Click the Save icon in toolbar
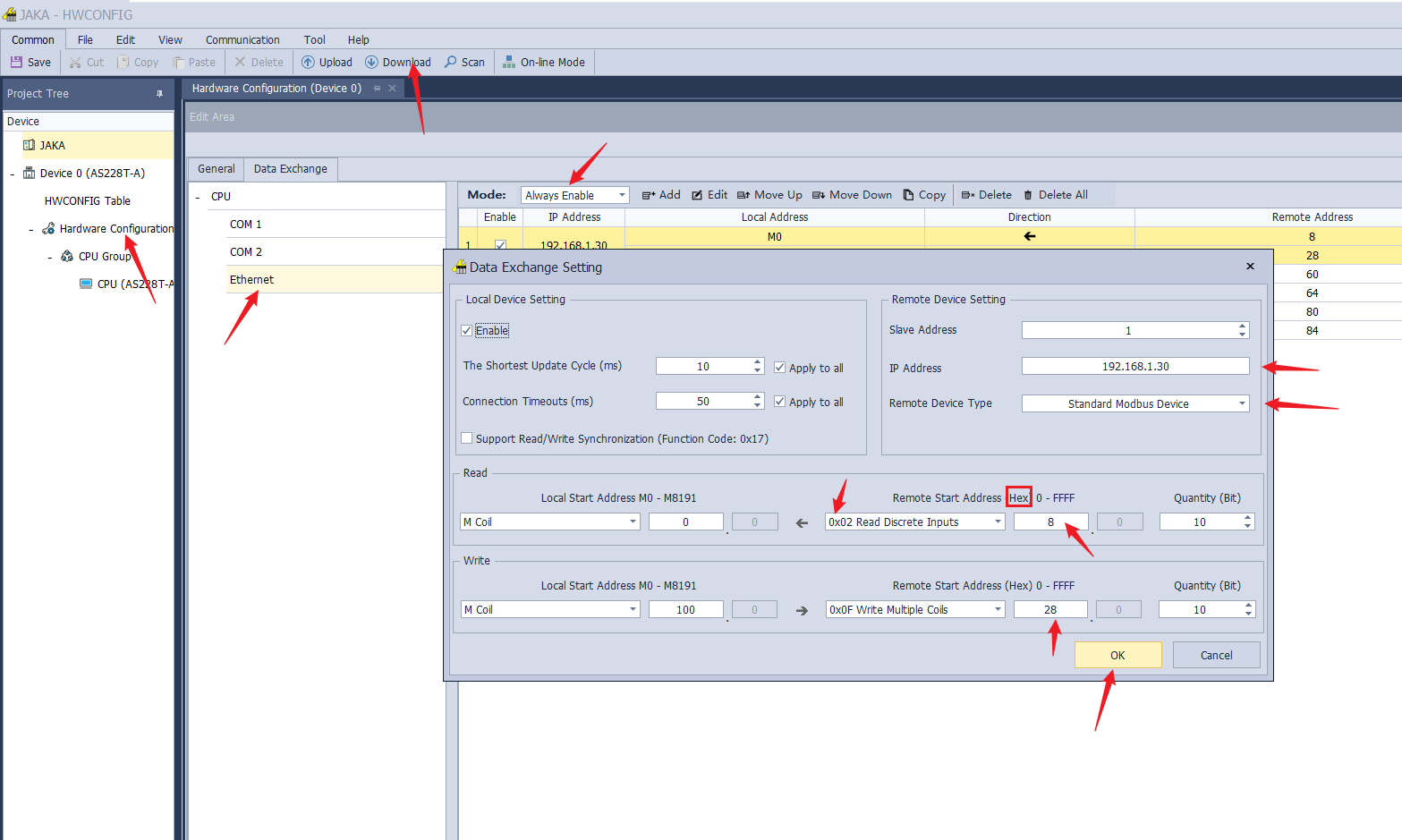 click(x=16, y=63)
